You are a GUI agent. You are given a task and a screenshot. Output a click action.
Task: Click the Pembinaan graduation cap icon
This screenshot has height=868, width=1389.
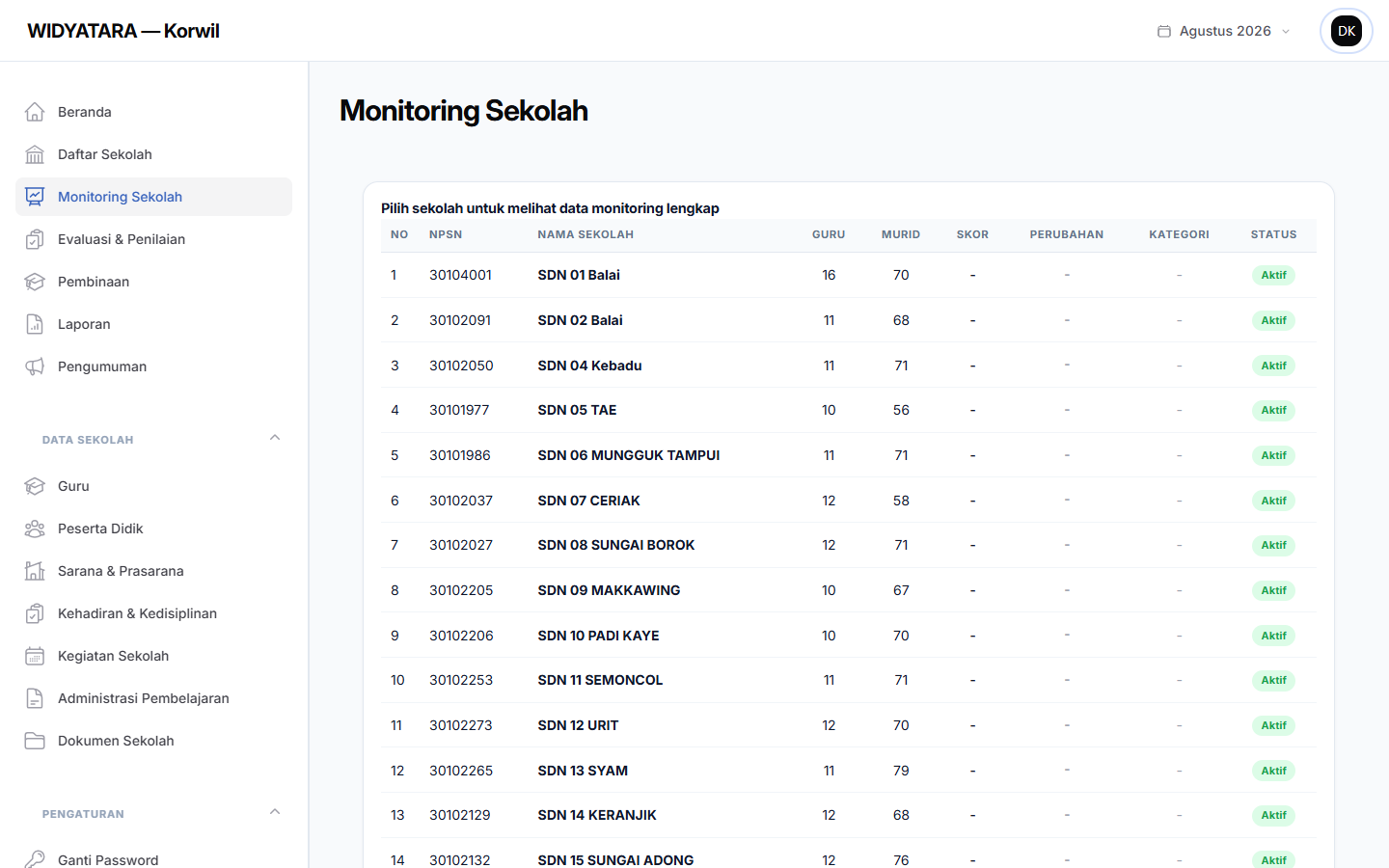coord(35,282)
